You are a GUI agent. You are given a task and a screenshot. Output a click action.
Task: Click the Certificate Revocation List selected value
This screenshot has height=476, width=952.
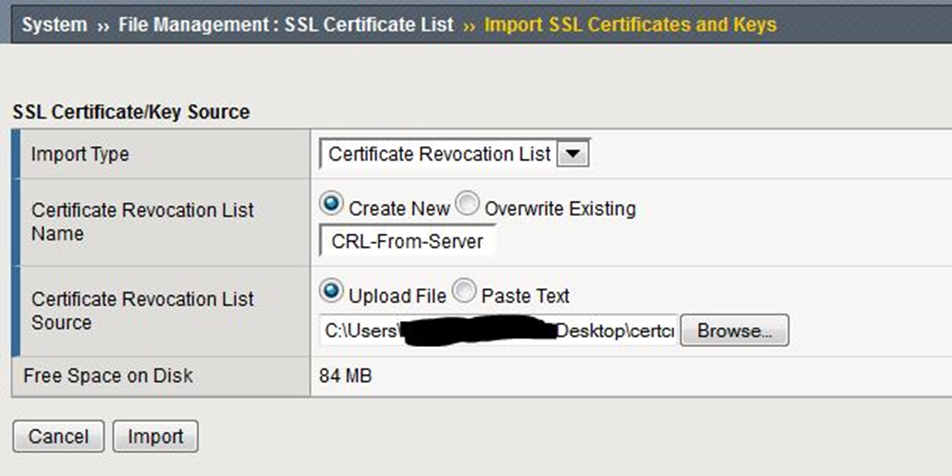click(x=438, y=154)
